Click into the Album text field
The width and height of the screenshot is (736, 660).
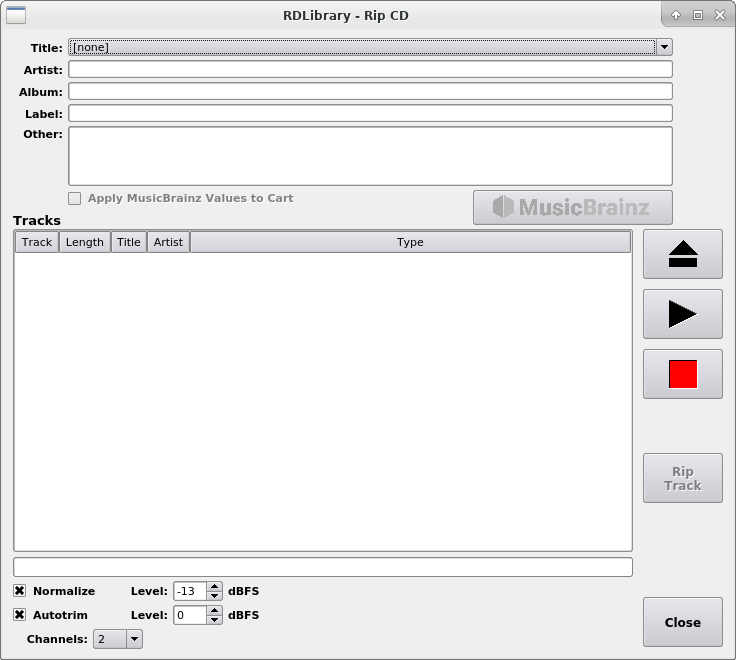pyautogui.click(x=370, y=92)
